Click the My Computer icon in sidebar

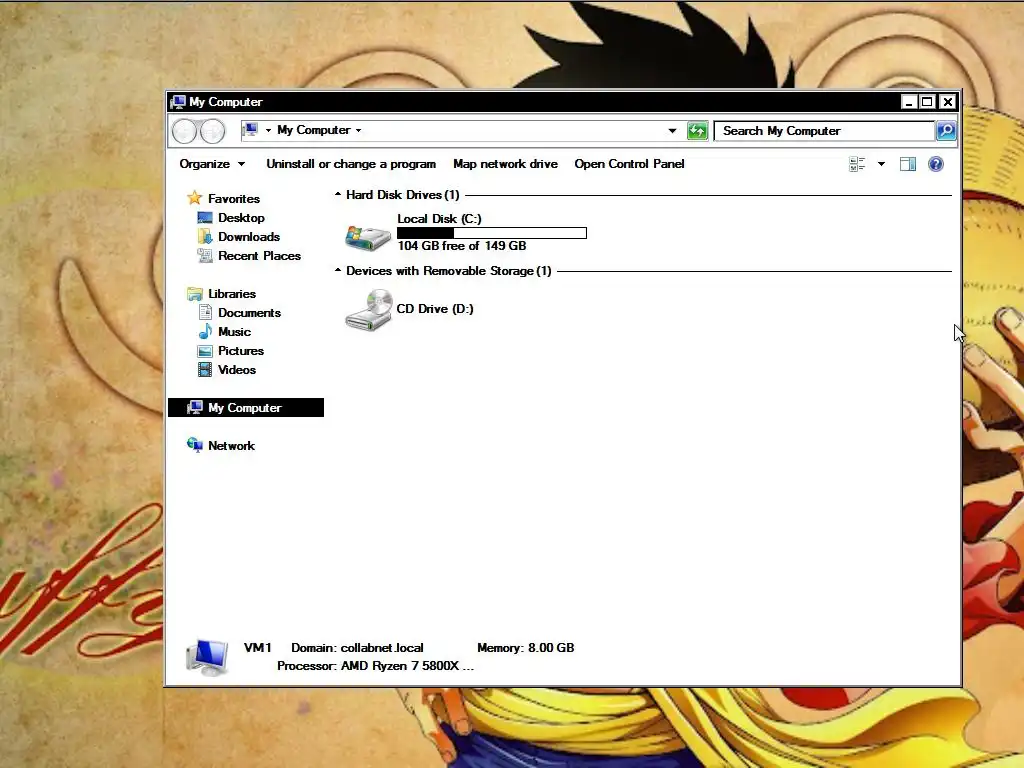click(x=195, y=408)
